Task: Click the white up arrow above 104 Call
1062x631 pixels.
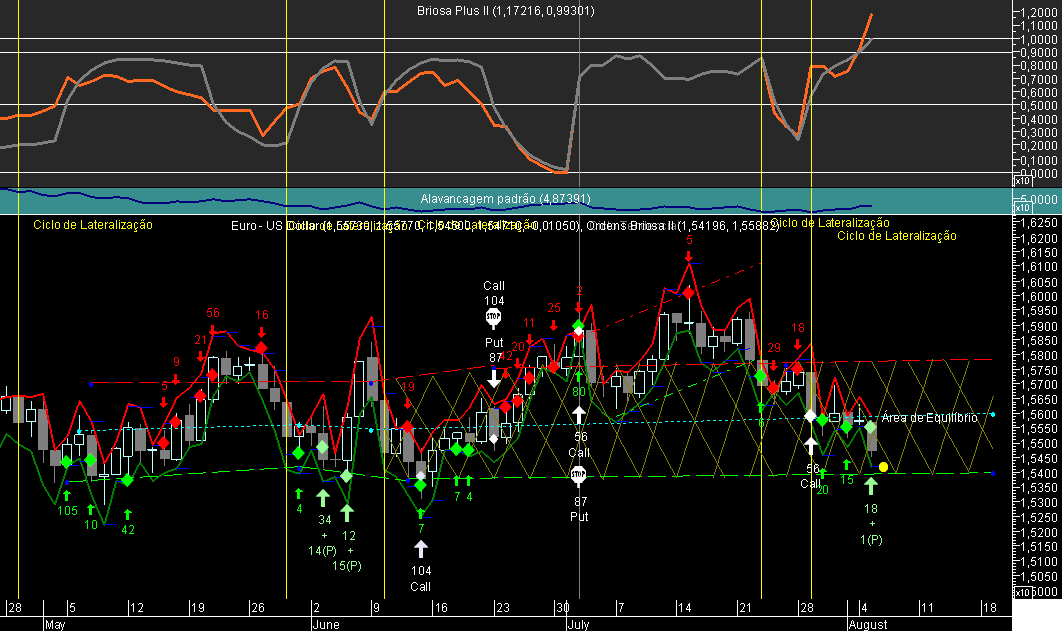Action: tap(421, 549)
